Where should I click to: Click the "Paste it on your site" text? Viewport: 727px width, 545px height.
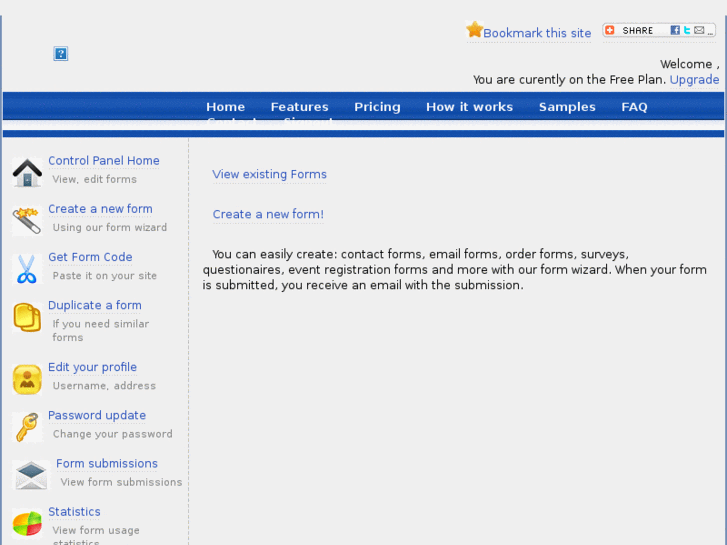point(104,276)
